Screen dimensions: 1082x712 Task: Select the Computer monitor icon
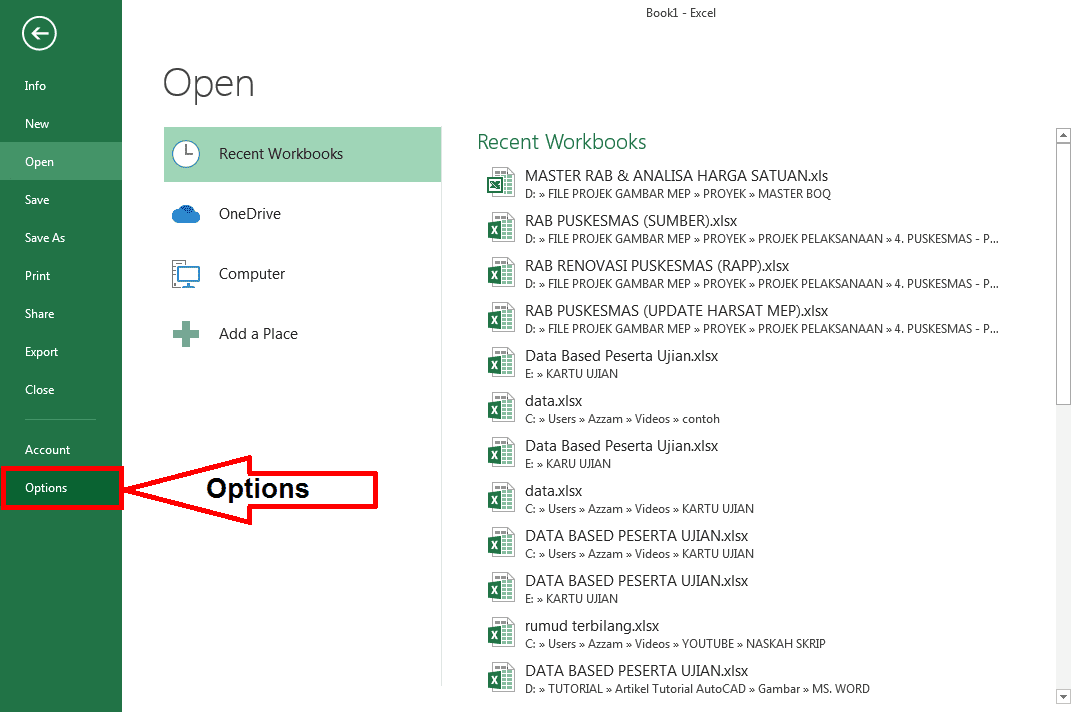coord(186,273)
